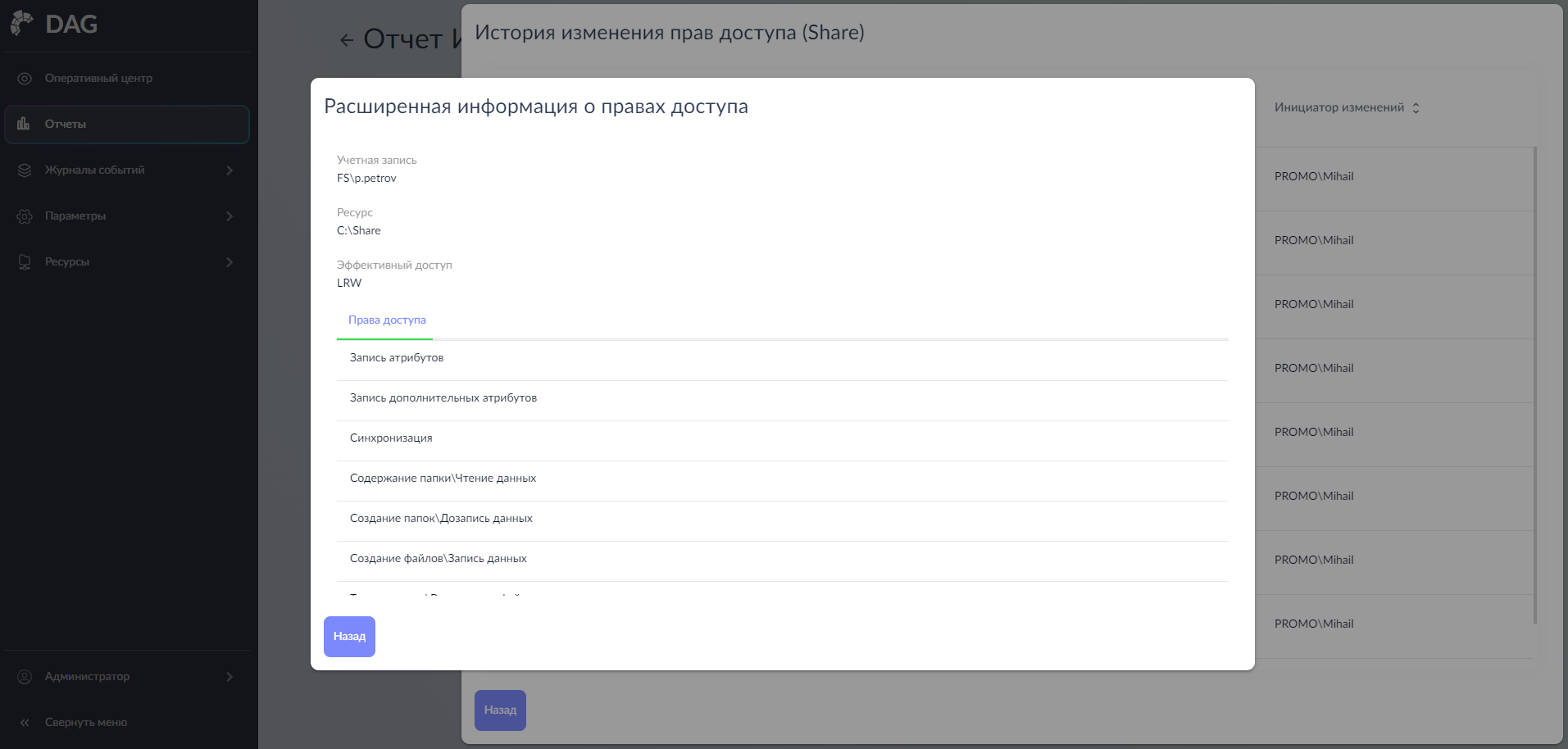Viewport: 1568px width, 749px height.
Task: Expand the Администратор menu chevron
Action: click(230, 677)
